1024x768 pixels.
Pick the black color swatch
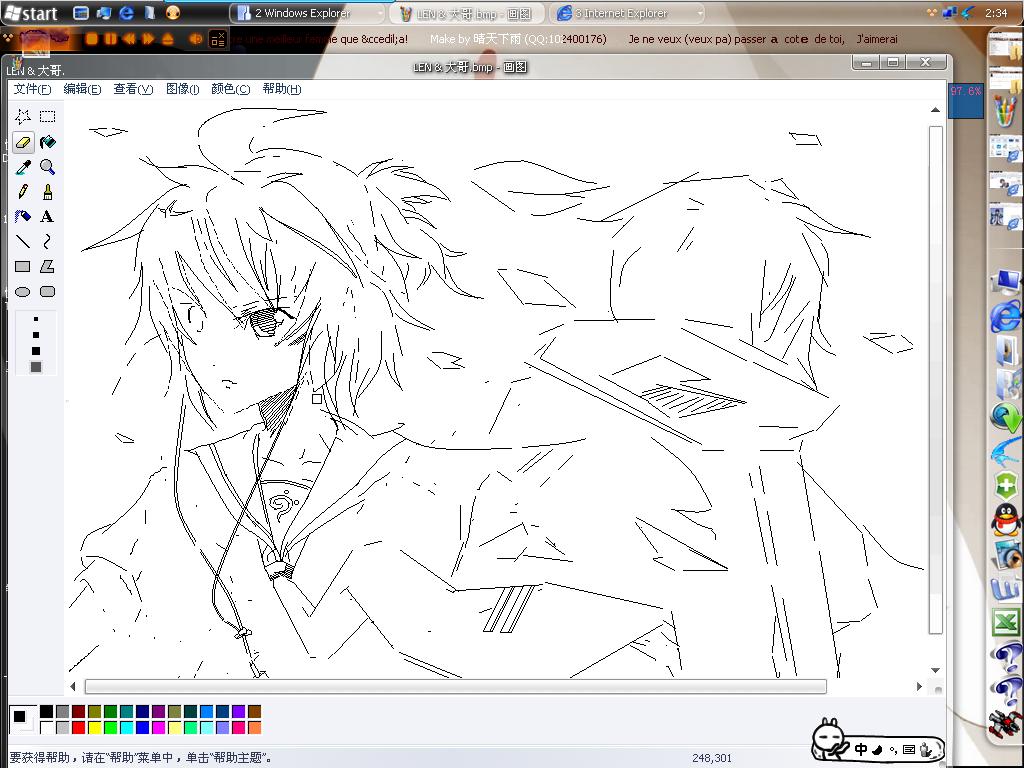click(x=46, y=711)
